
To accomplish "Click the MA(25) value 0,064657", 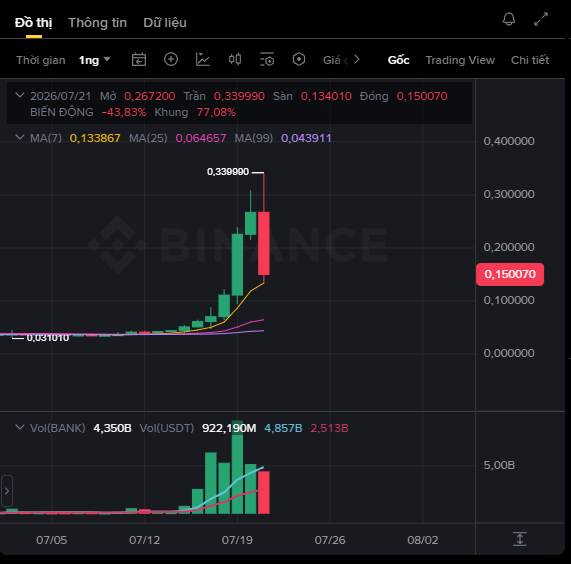I will 201,138.
